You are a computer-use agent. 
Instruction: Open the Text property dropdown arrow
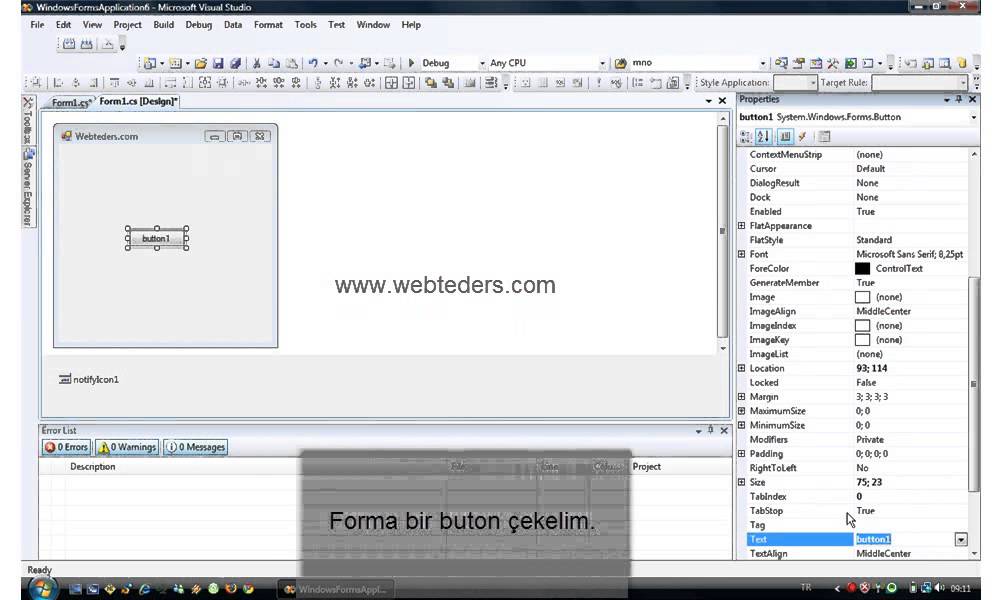pos(960,539)
